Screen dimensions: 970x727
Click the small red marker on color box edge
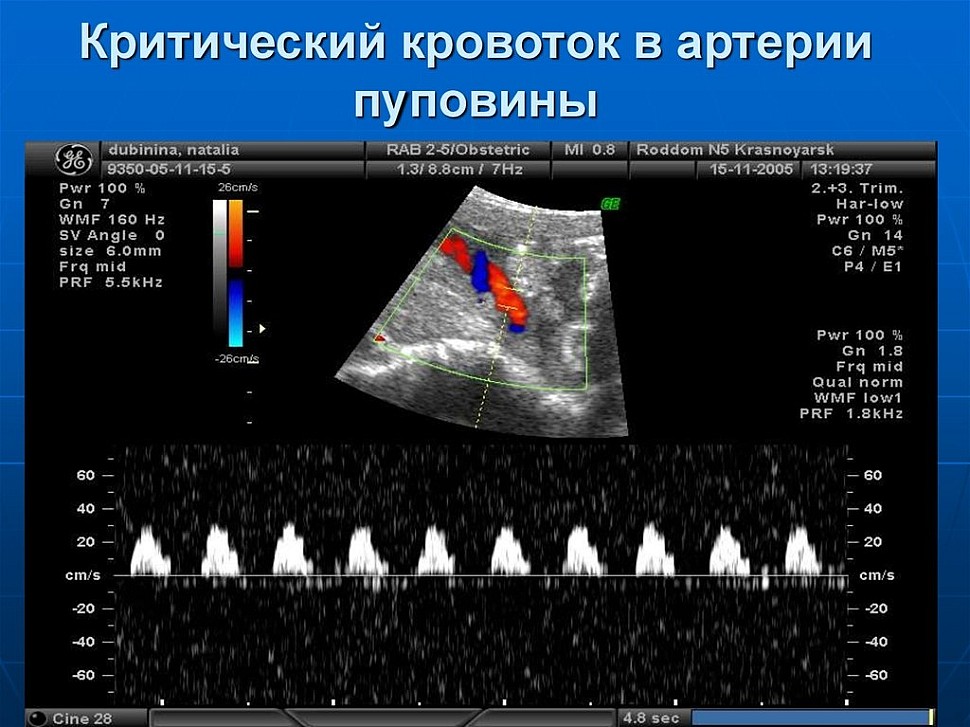click(381, 339)
